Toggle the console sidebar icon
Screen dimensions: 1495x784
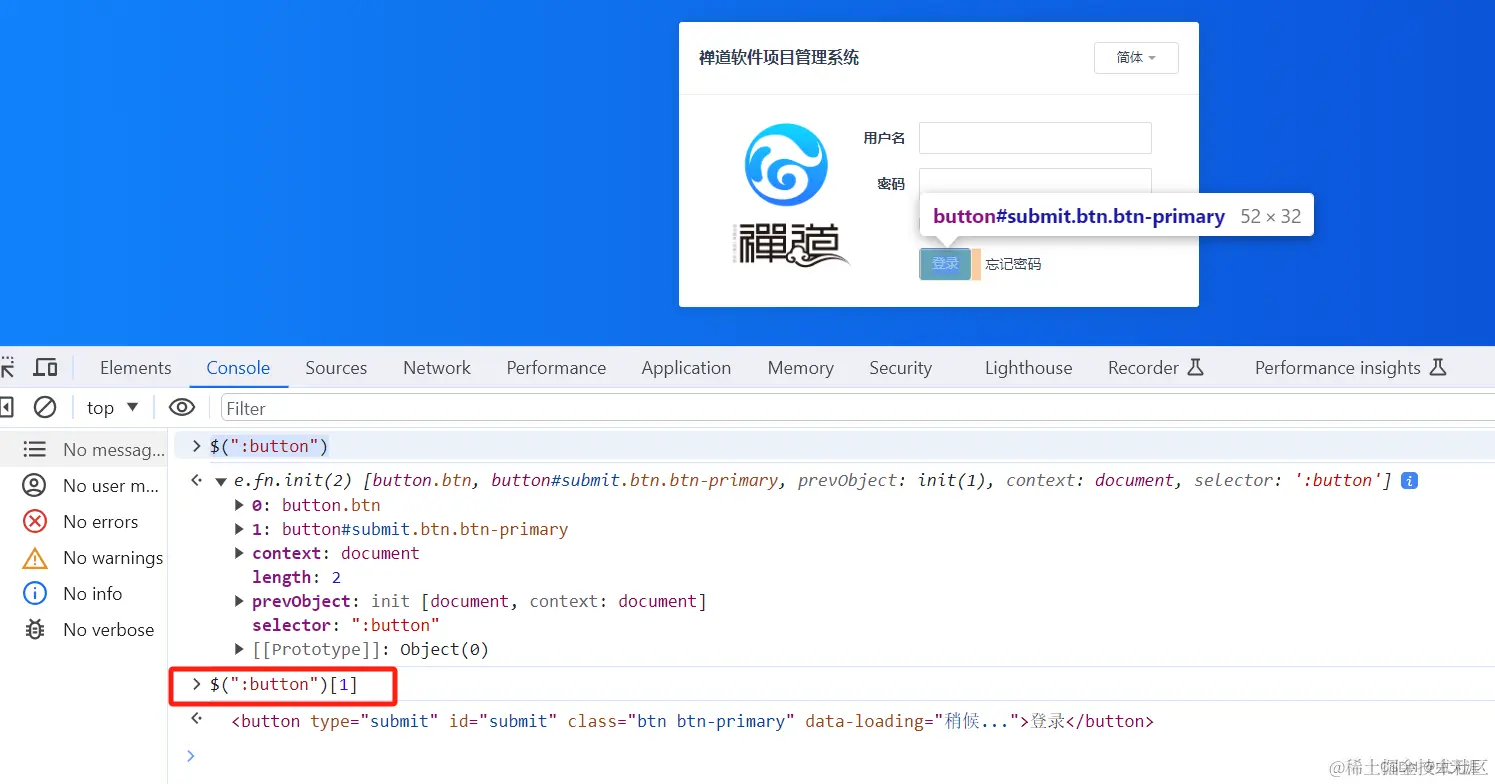[6, 407]
